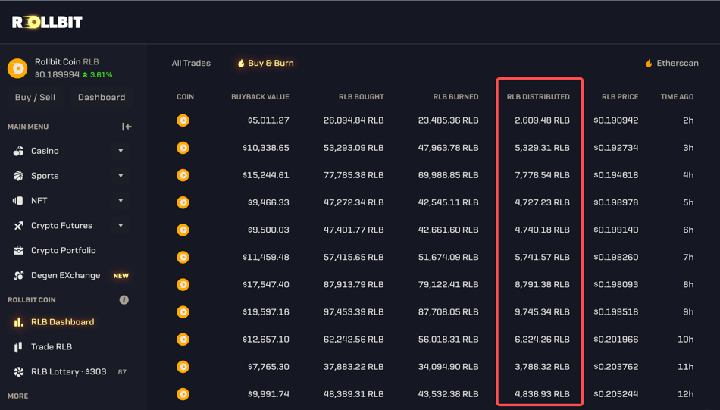This screenshot has width=720, height=410.
Task: Click coin icon in the $19,597.16 row
Action: coord(183,312)
